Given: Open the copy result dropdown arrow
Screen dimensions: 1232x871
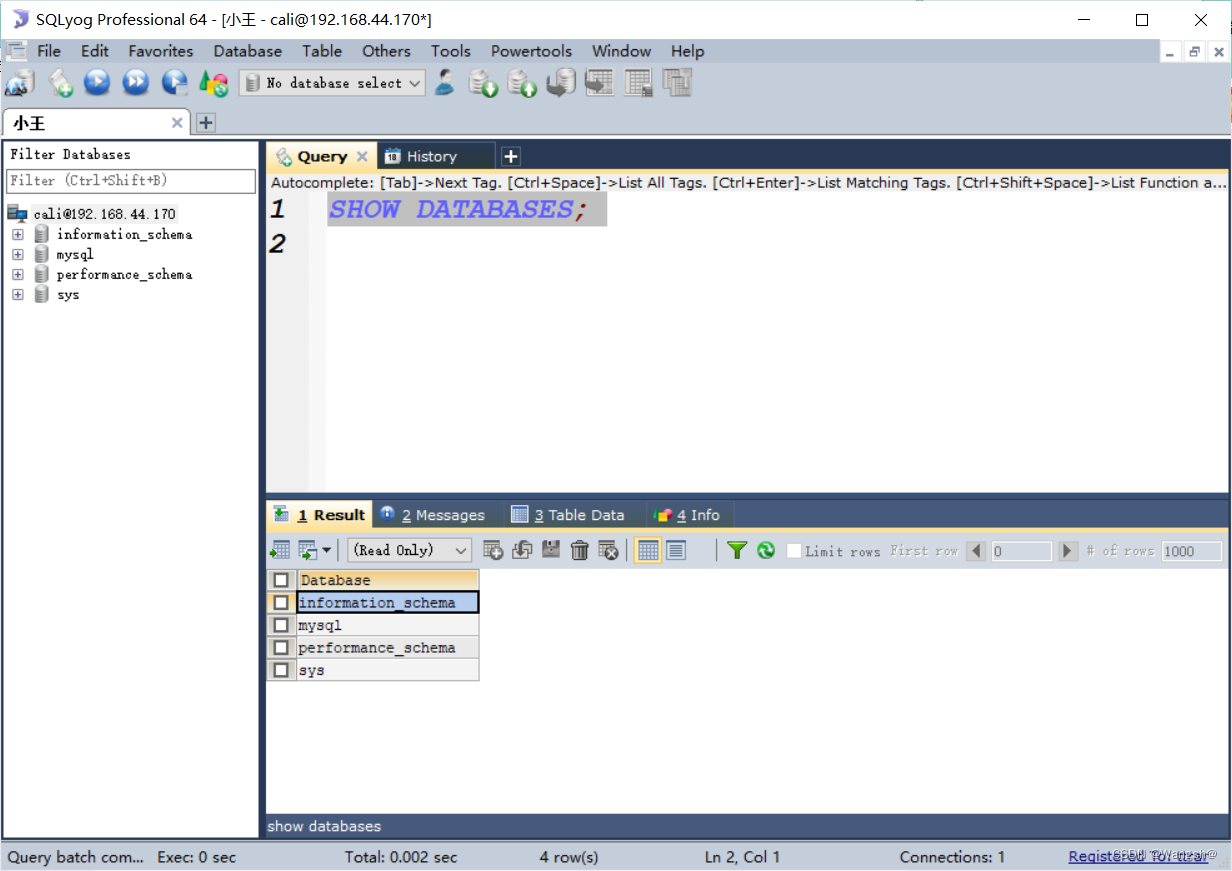Looking at the screenshot, I should (x=326, y=551).
